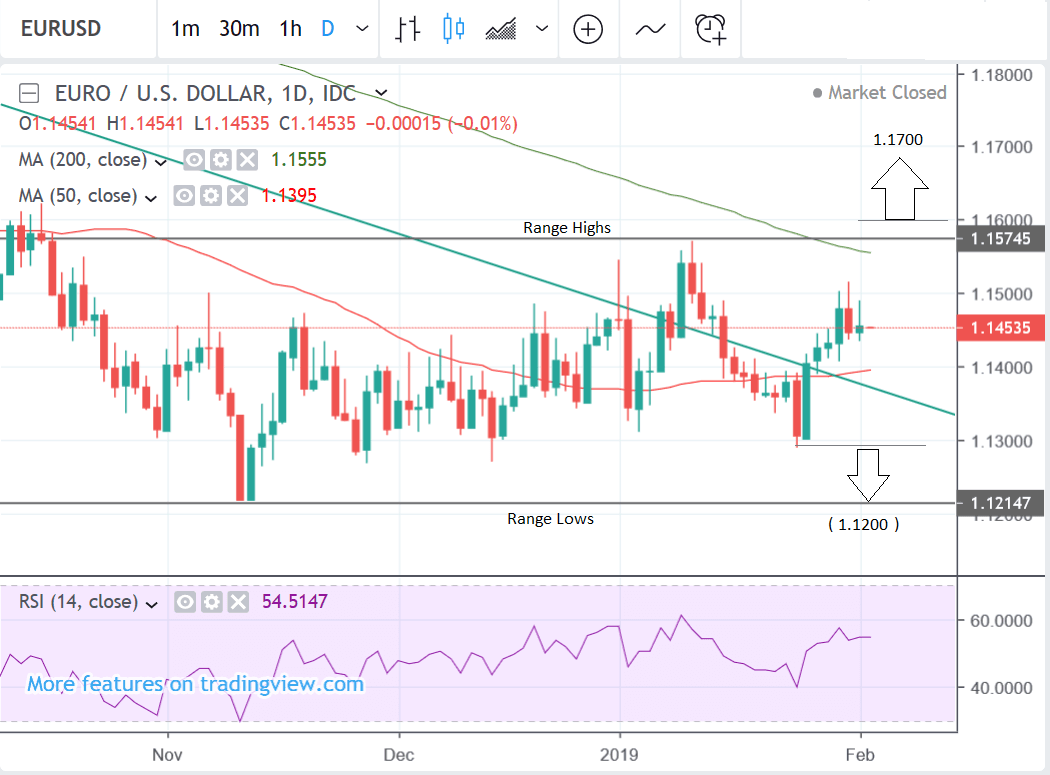Screen dimensions: 1050x775
Task: Hide the MA 50 indicator
Action: [184, 196]
